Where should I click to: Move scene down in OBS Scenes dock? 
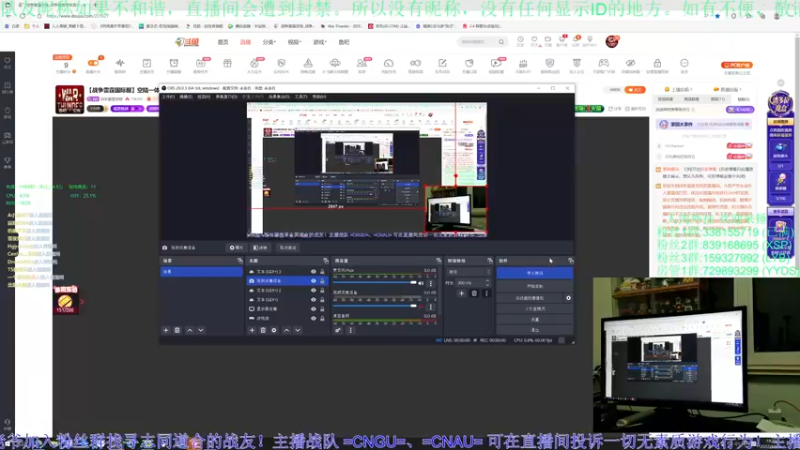coord(201,330)
